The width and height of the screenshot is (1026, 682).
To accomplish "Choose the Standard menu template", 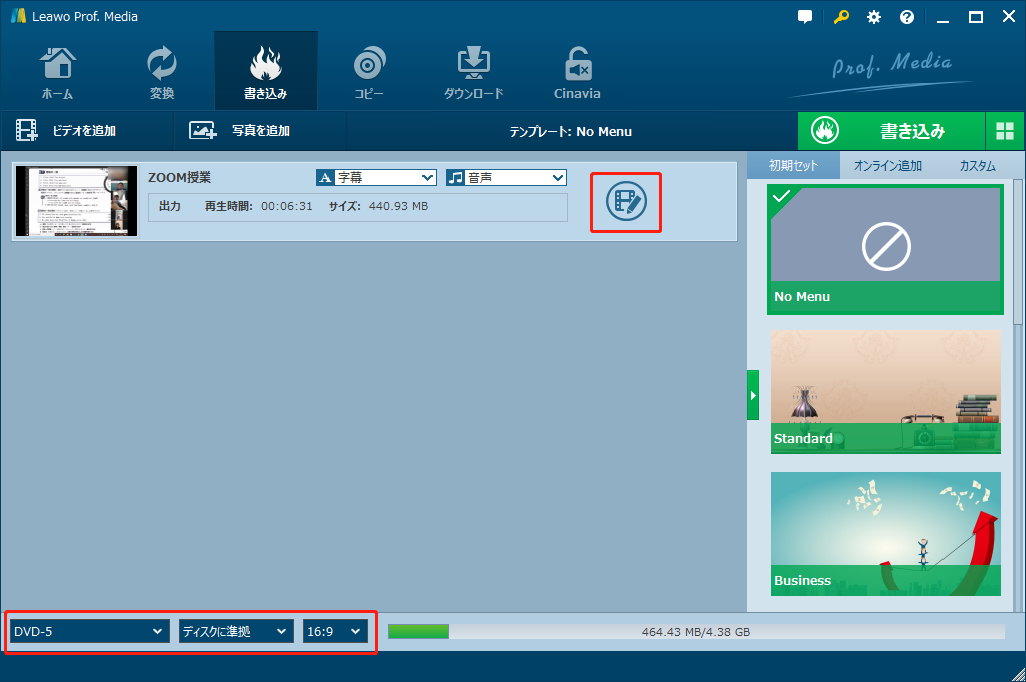I will (x=885, y=391).
